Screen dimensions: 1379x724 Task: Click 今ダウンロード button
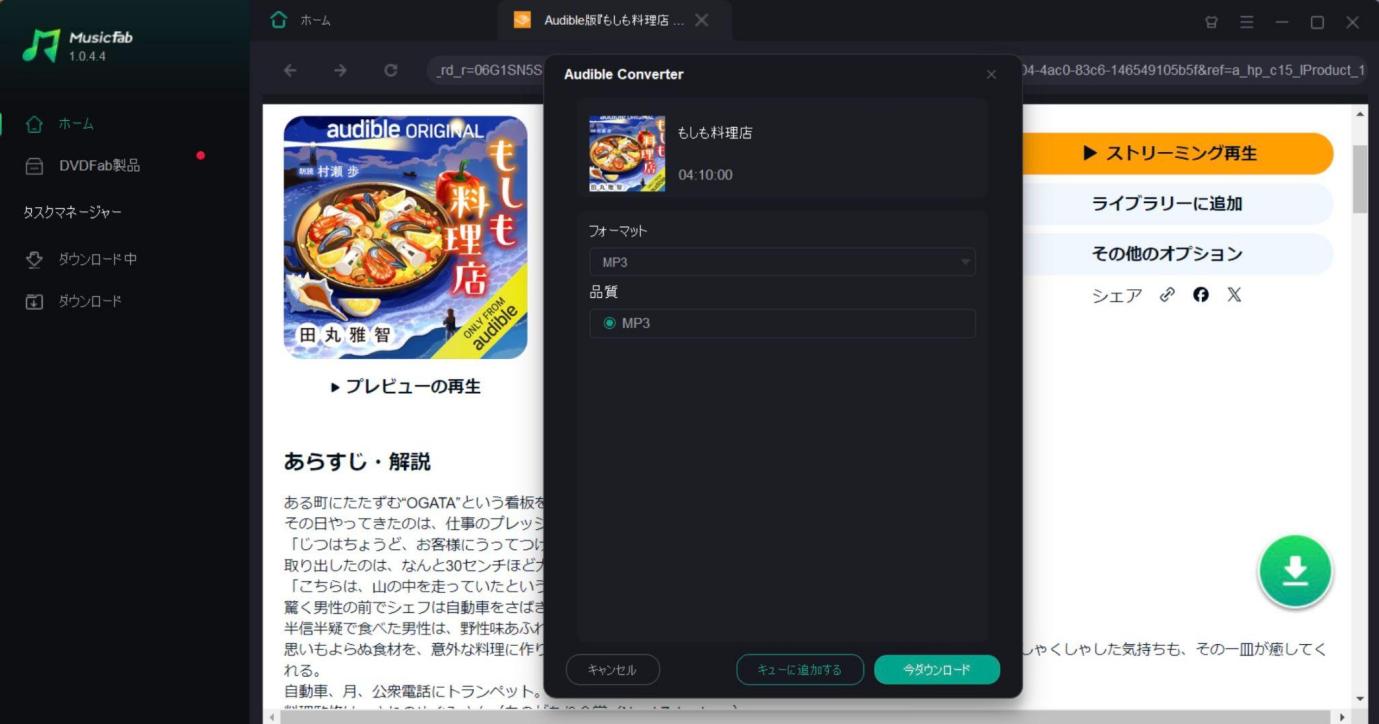[x=937, y=670]
